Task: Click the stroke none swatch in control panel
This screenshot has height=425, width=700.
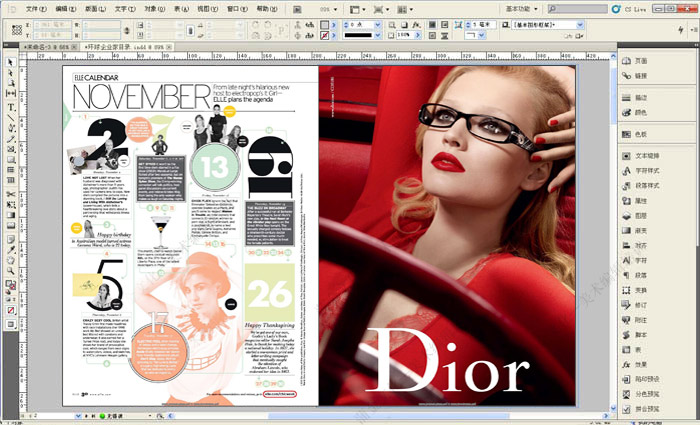Action: pyautogui.click(x=325, y=35)
